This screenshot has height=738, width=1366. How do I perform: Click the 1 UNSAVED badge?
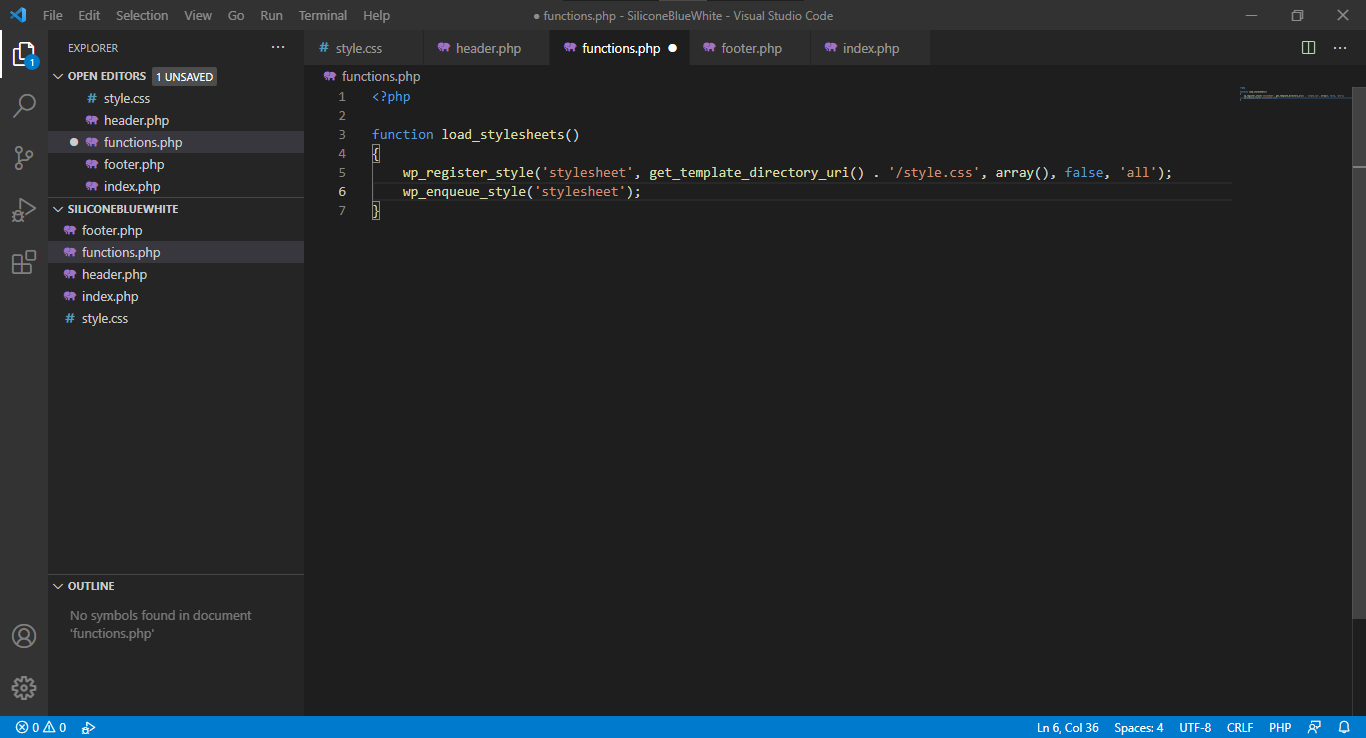click(184, 76)
